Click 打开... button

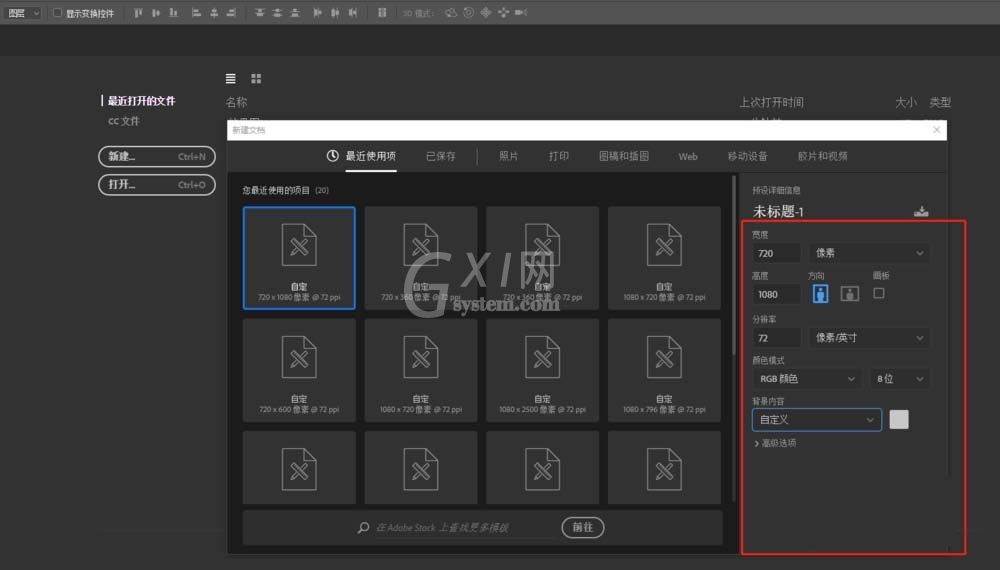click(x=157, y=185)
